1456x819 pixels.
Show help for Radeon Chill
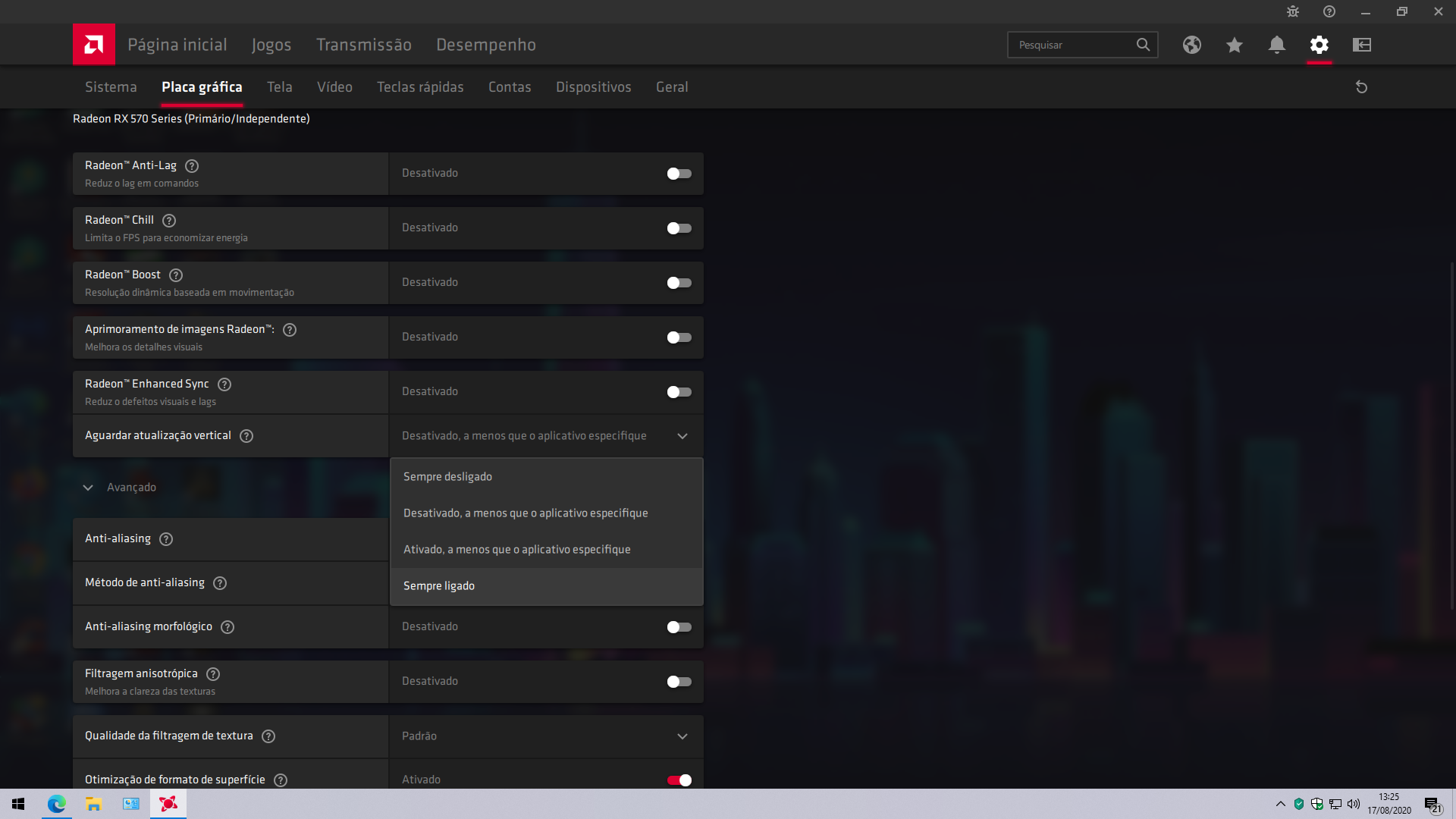point(169,221)
